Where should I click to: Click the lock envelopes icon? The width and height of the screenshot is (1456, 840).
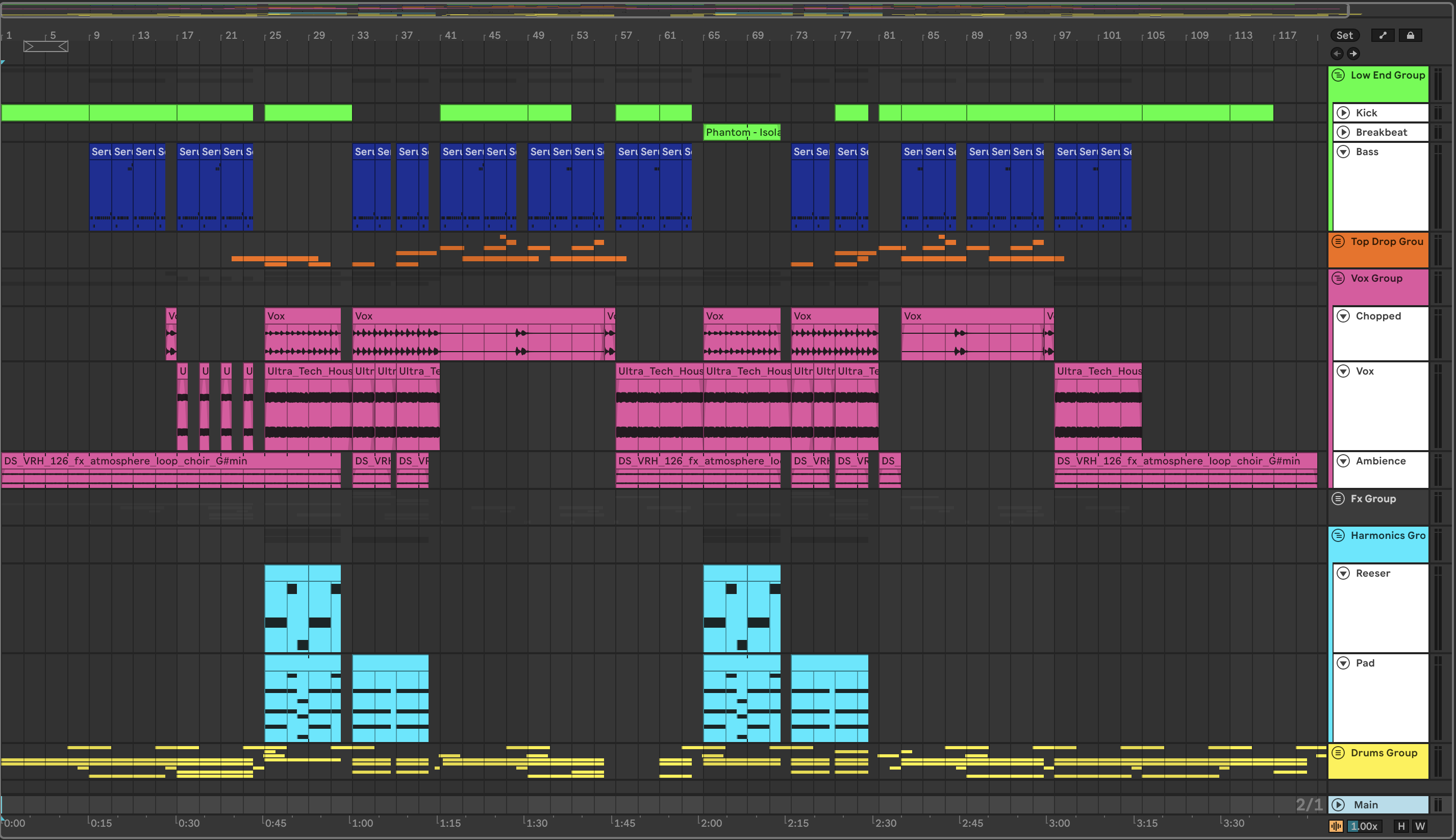[1410, 35]
